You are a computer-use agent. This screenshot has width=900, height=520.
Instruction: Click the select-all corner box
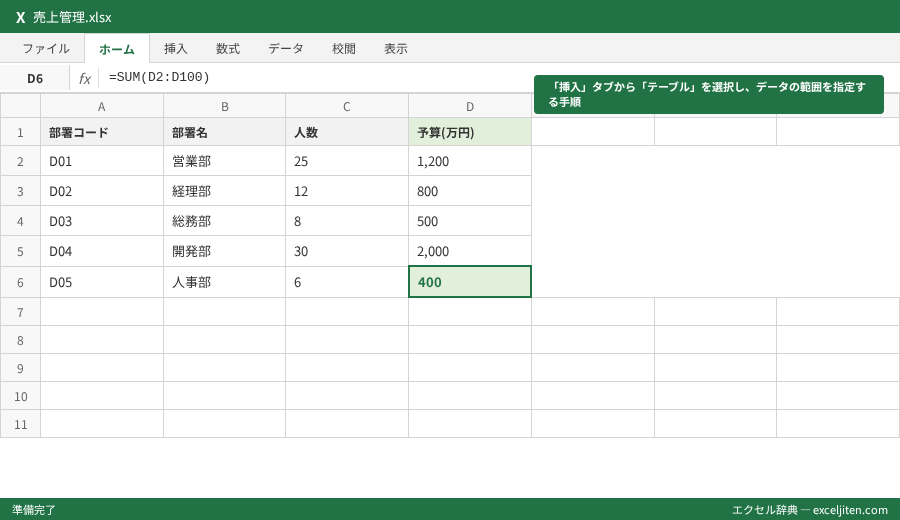pyautogui.click(x=20, y=106)
